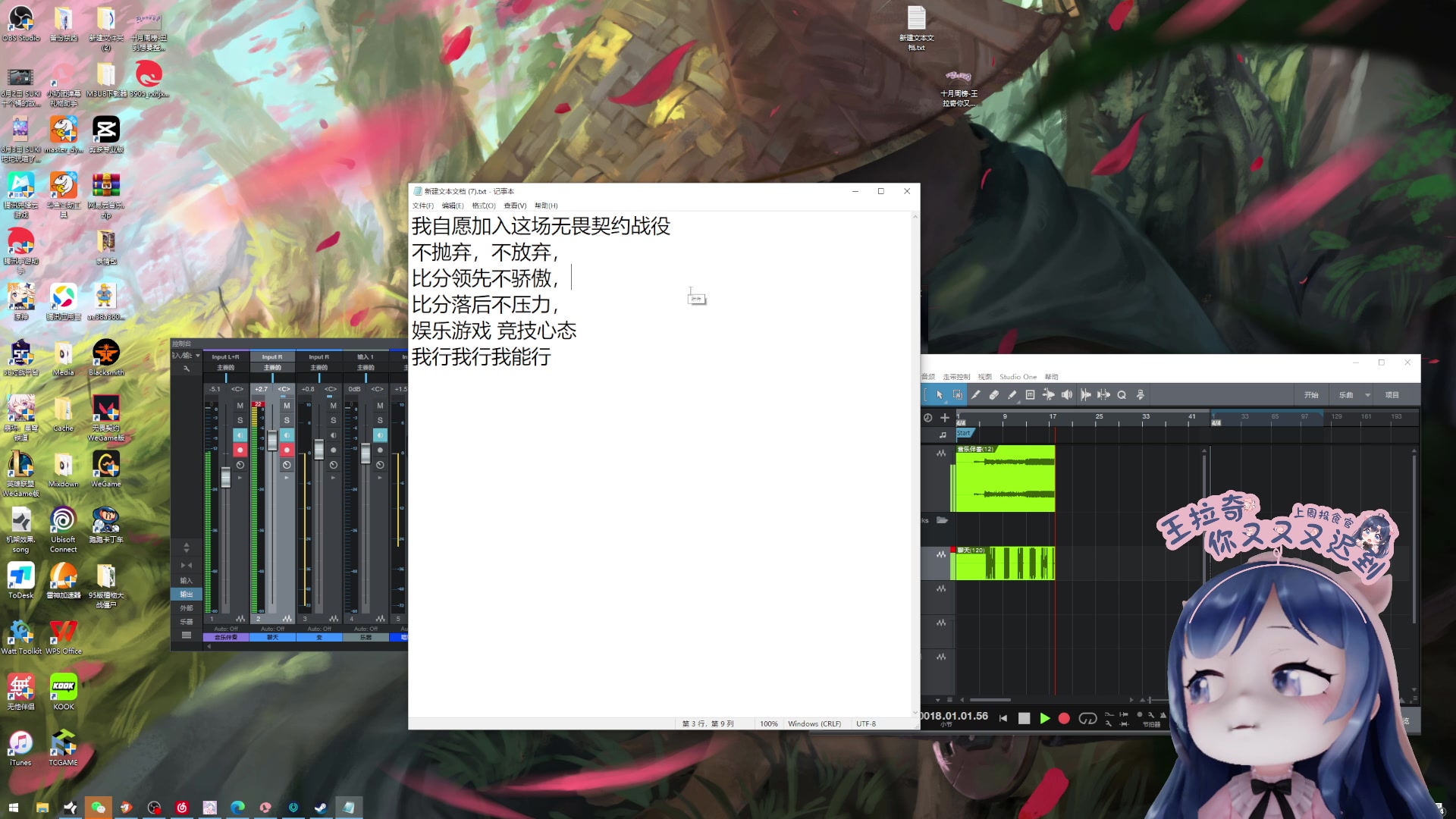This screenshot has width=1456, height=819.
Task: Click channel 3 volume fader handle
Action: [x=319, y=450]
